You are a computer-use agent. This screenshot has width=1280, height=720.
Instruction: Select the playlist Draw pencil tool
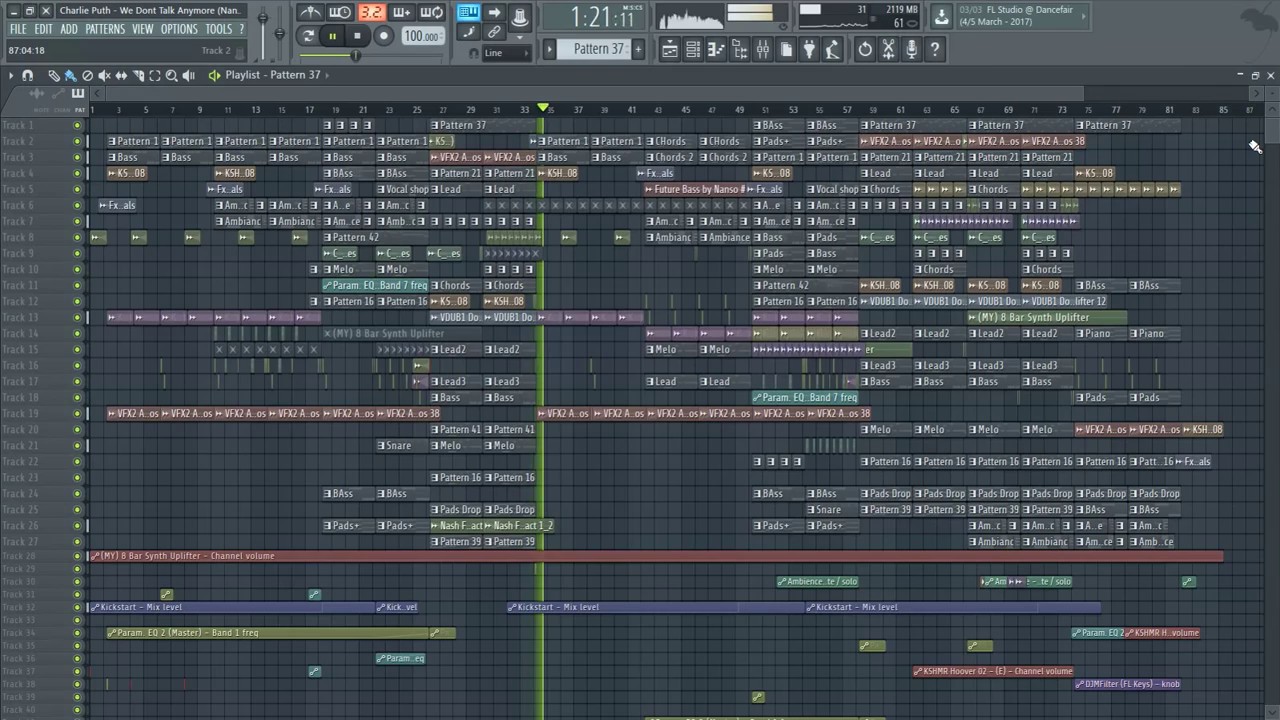coord(53,75)
